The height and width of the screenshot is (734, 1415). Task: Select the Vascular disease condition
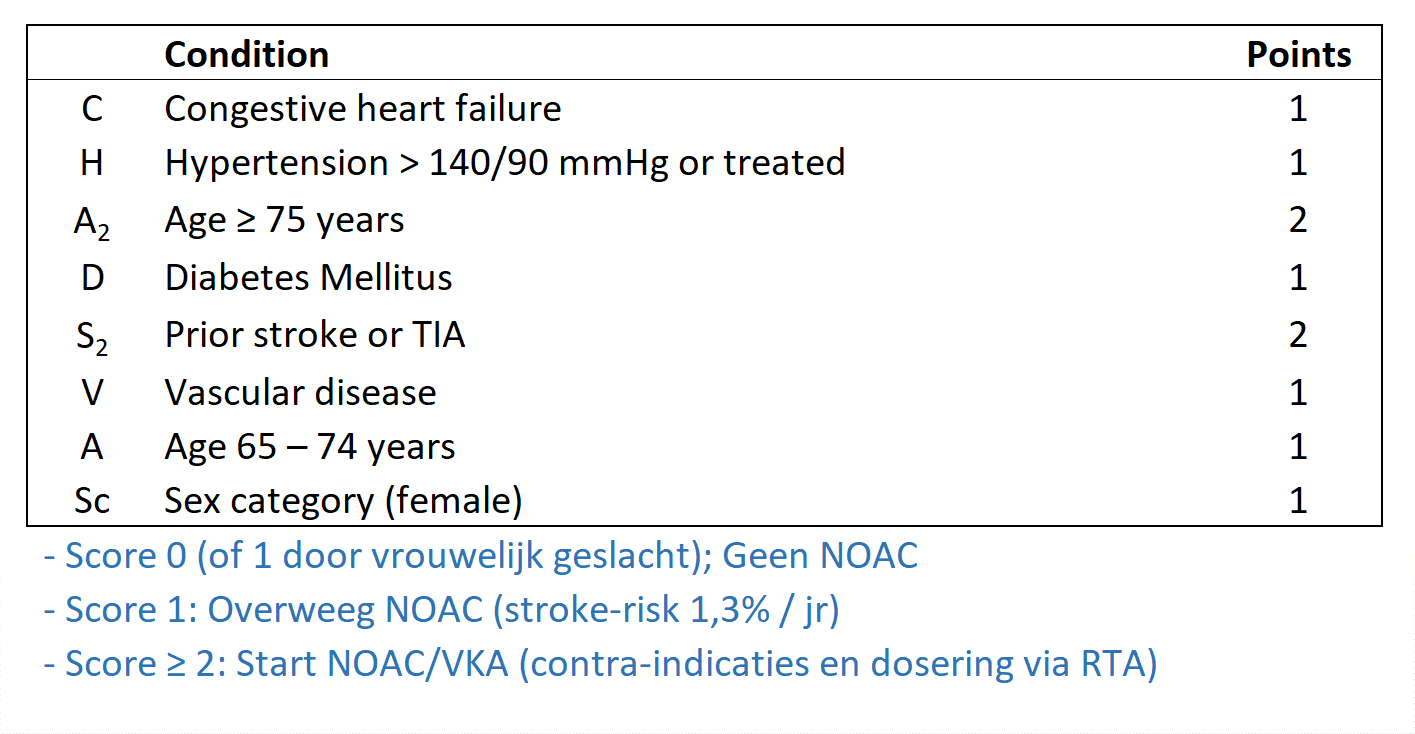[300, 392]
